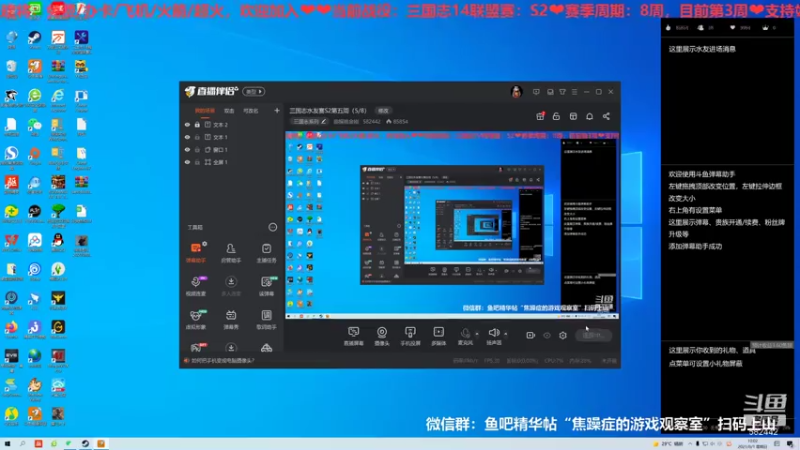Click the unlock padlock icon in header
800x450 pixels.
[556, 116]
